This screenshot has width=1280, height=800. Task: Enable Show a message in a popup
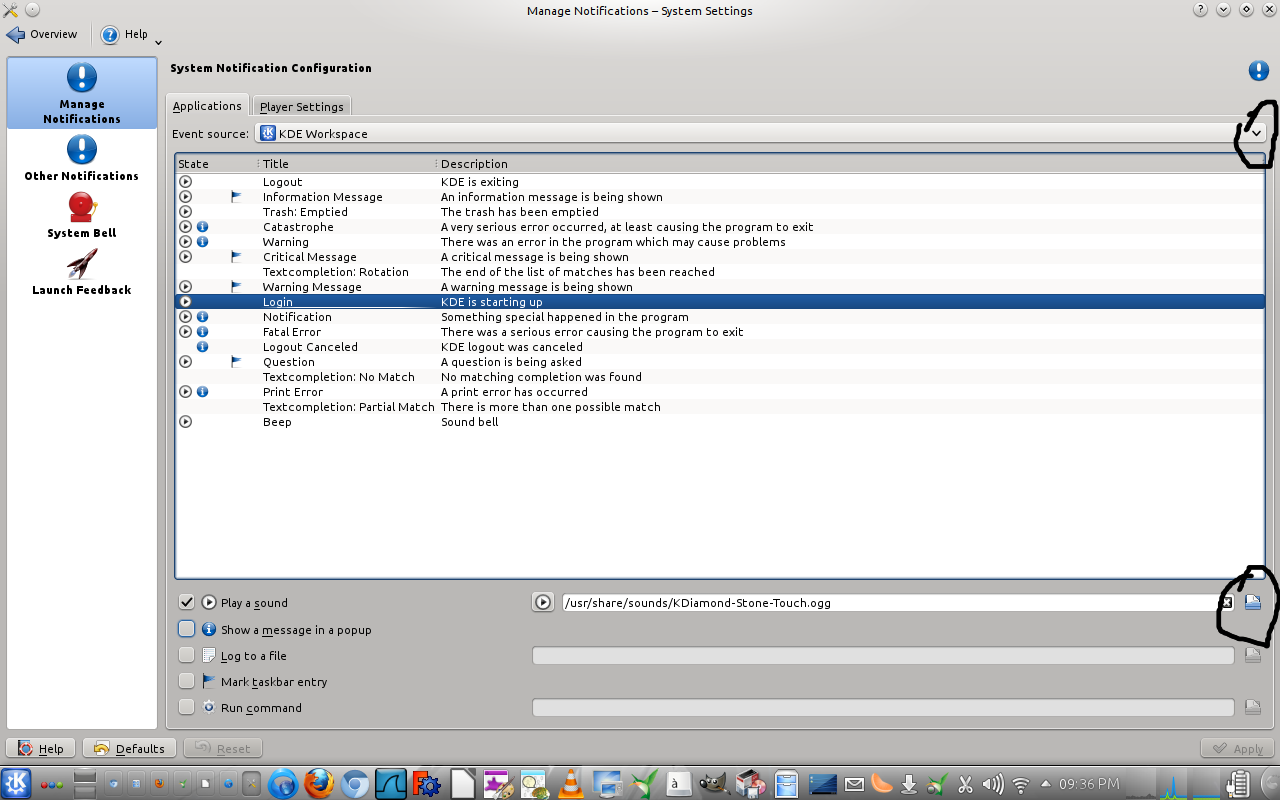coord(187,629)
